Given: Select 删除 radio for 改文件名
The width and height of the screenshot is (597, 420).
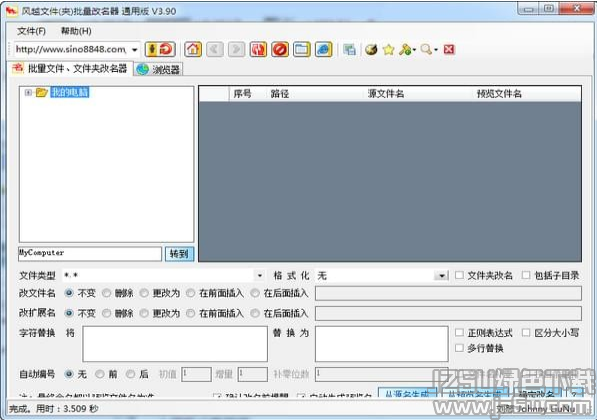Looking at the screenshot, I should coord(107,293).
